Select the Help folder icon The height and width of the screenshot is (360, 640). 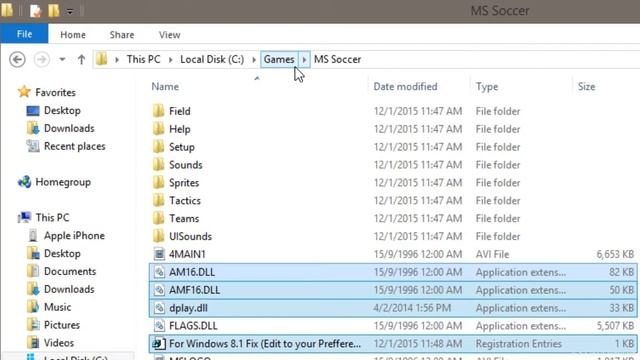159,129
